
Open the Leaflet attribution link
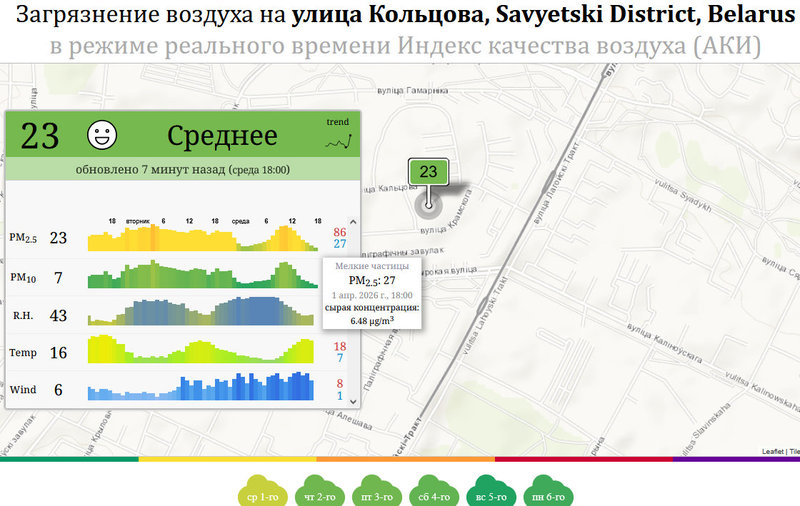[772, 452]
